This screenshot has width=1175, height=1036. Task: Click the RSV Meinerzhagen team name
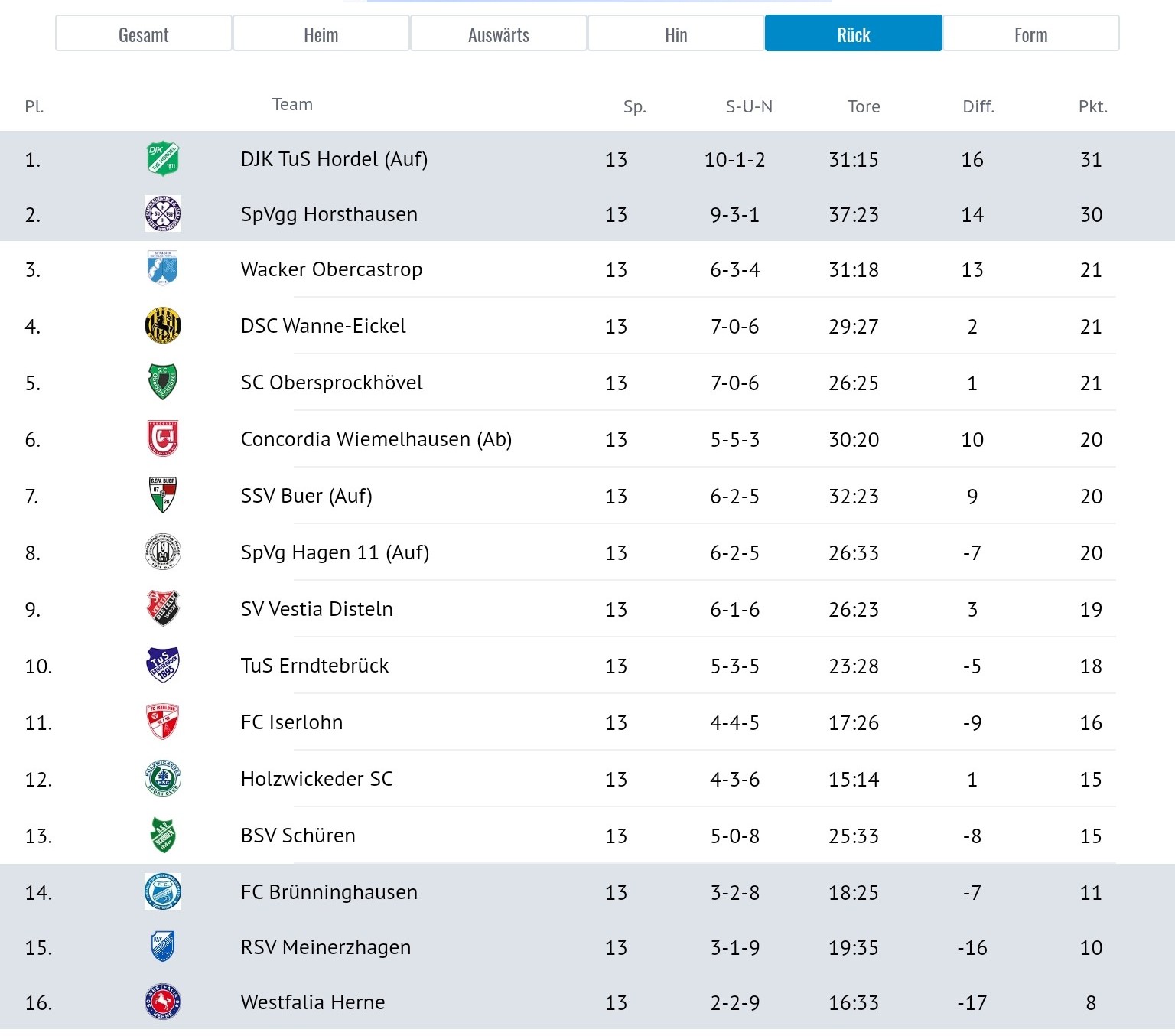(x=326, y=947)
